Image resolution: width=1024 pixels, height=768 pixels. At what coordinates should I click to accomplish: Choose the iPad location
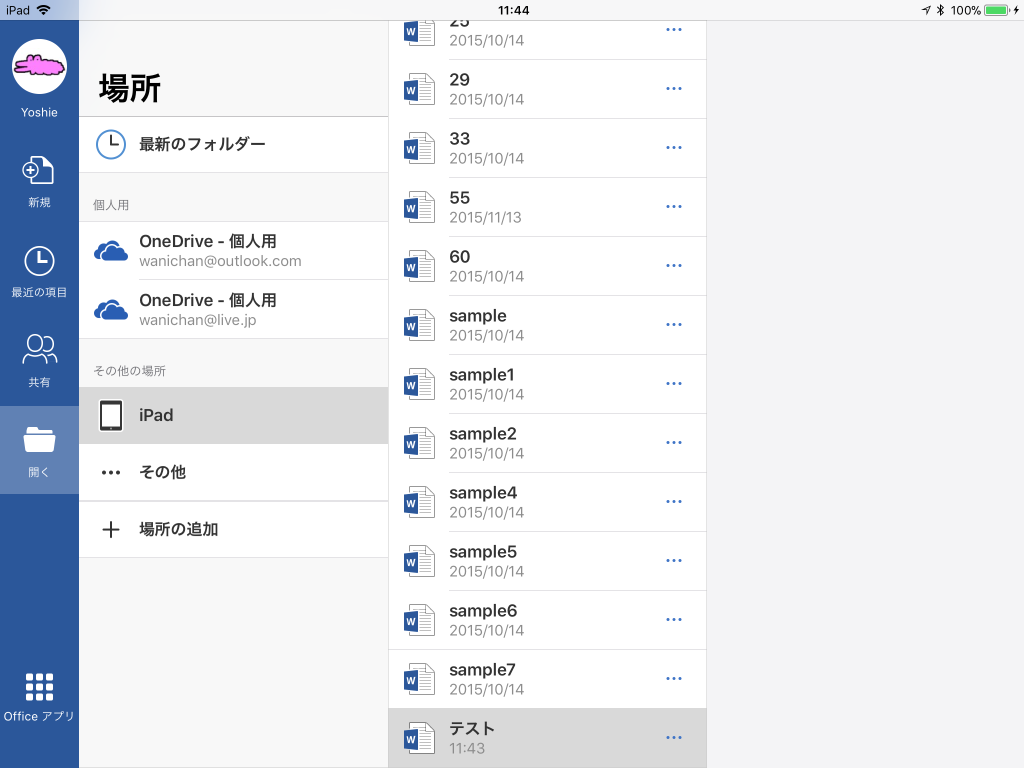point(234,415)
